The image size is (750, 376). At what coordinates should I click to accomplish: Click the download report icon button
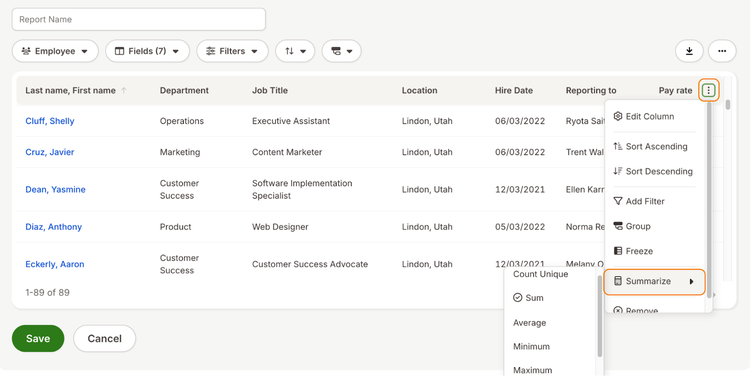(689, 51)
